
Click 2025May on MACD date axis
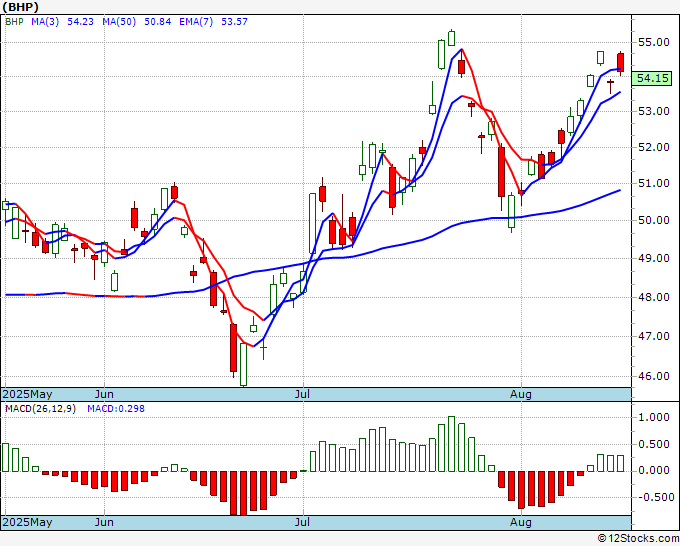coord(27,522)
